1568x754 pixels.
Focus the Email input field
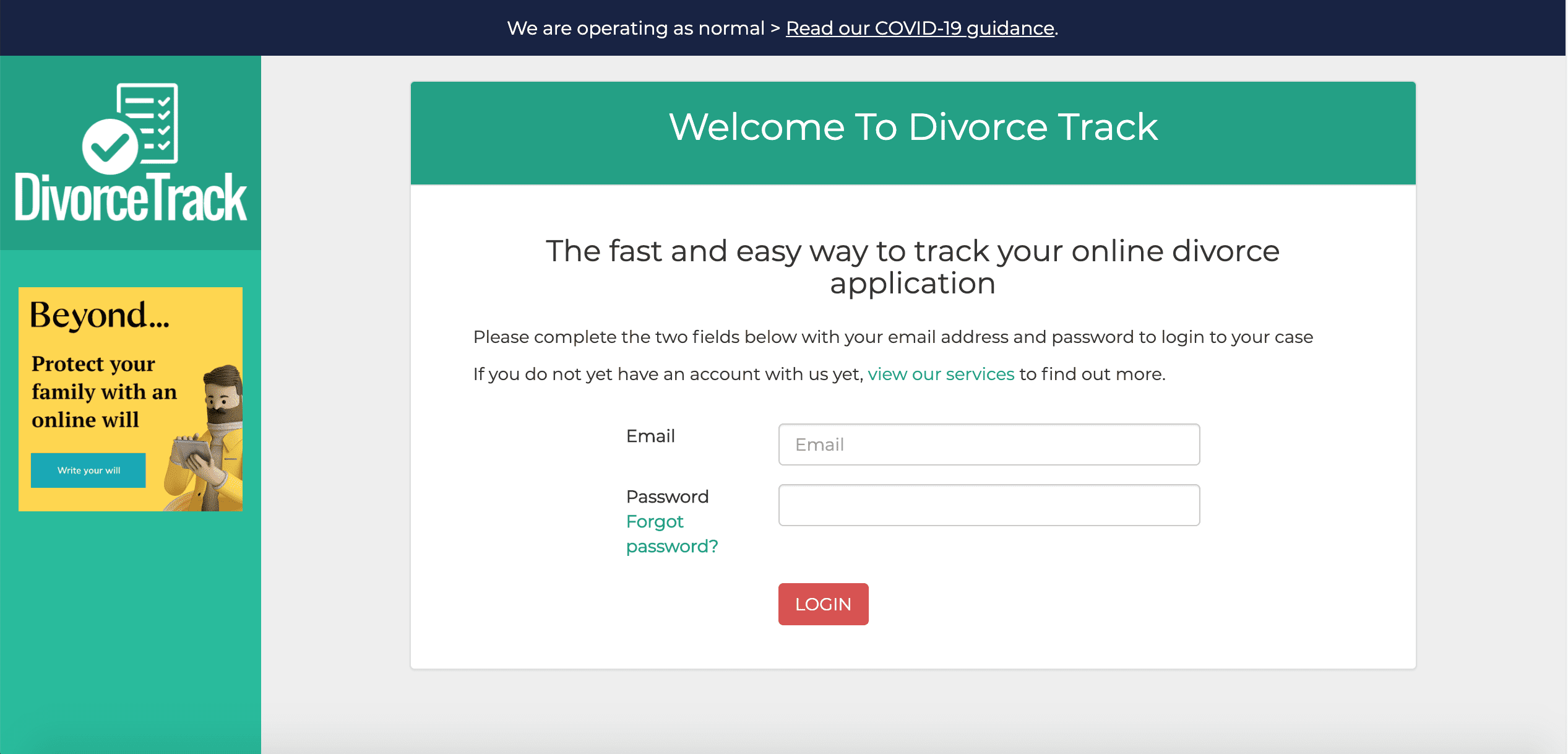point(988,444)
